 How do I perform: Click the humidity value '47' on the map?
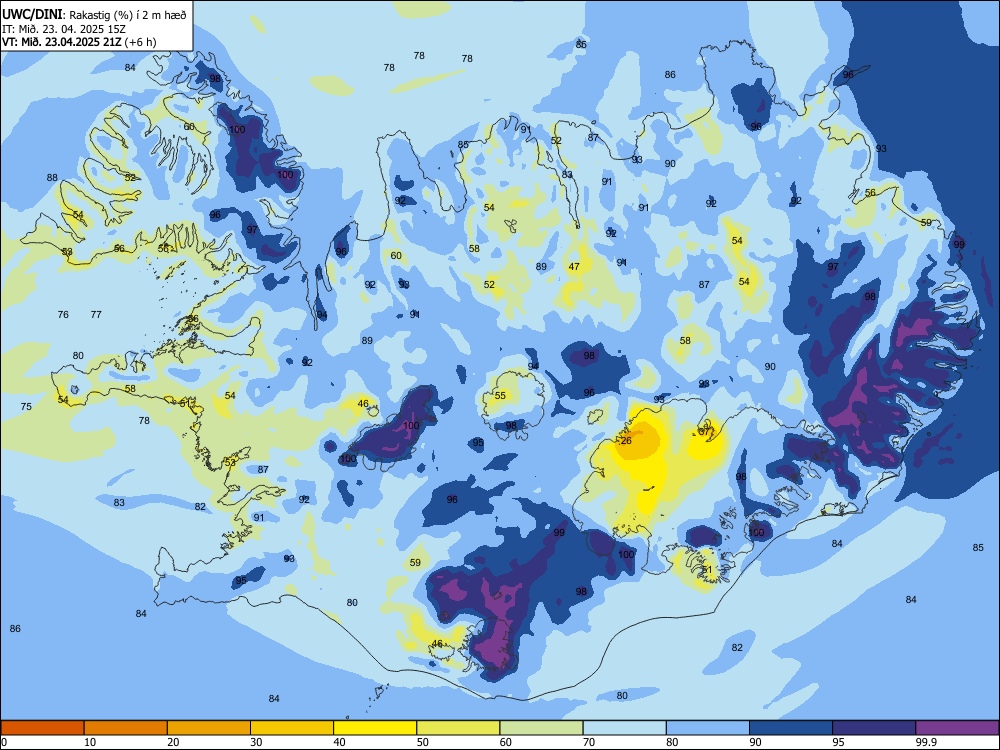click(574, 267)
